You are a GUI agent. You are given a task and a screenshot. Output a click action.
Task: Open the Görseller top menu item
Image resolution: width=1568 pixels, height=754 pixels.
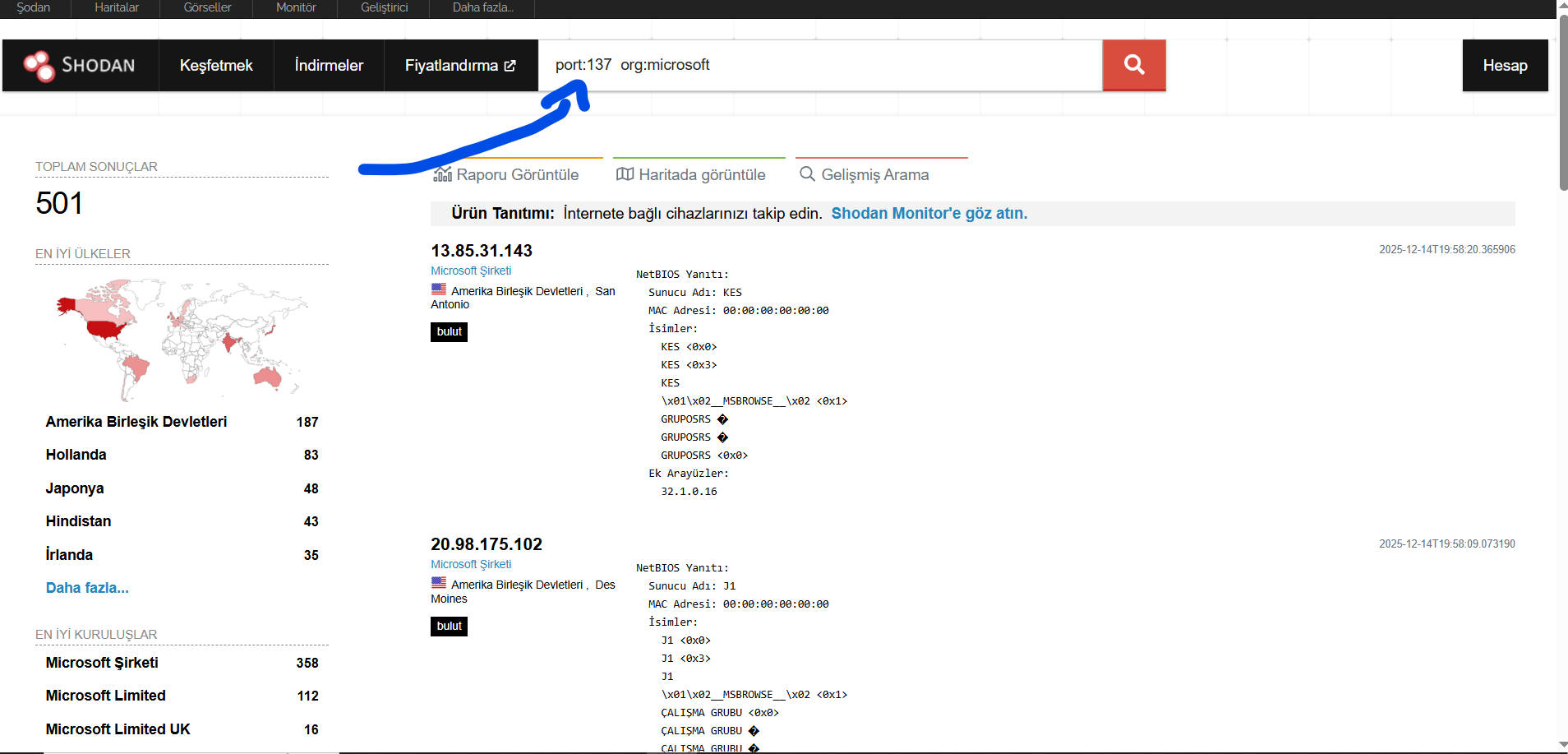click(207, 7)
